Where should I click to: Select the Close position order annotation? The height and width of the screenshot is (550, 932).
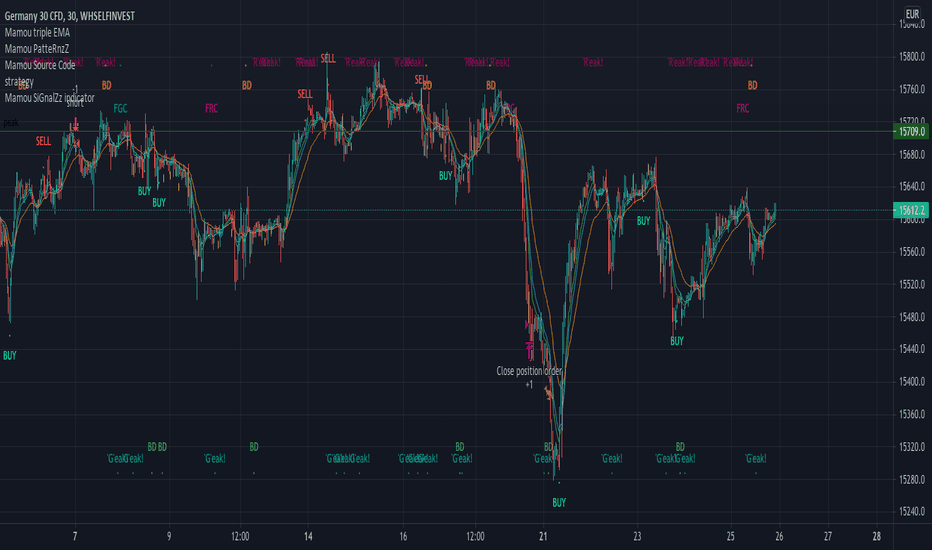pos(529,371)
